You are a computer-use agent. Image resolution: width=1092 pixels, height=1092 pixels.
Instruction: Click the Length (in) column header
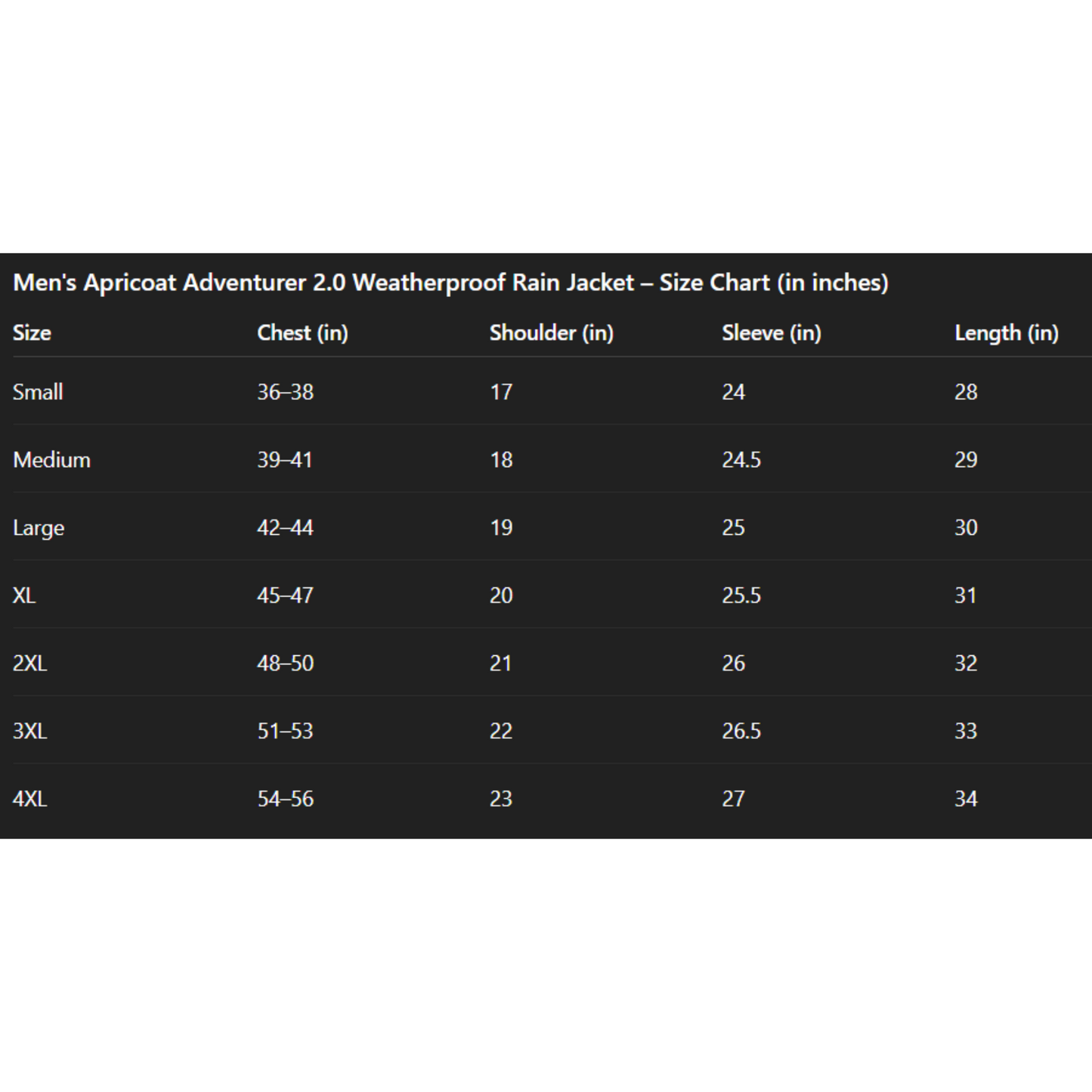(x=1007, y=333)
